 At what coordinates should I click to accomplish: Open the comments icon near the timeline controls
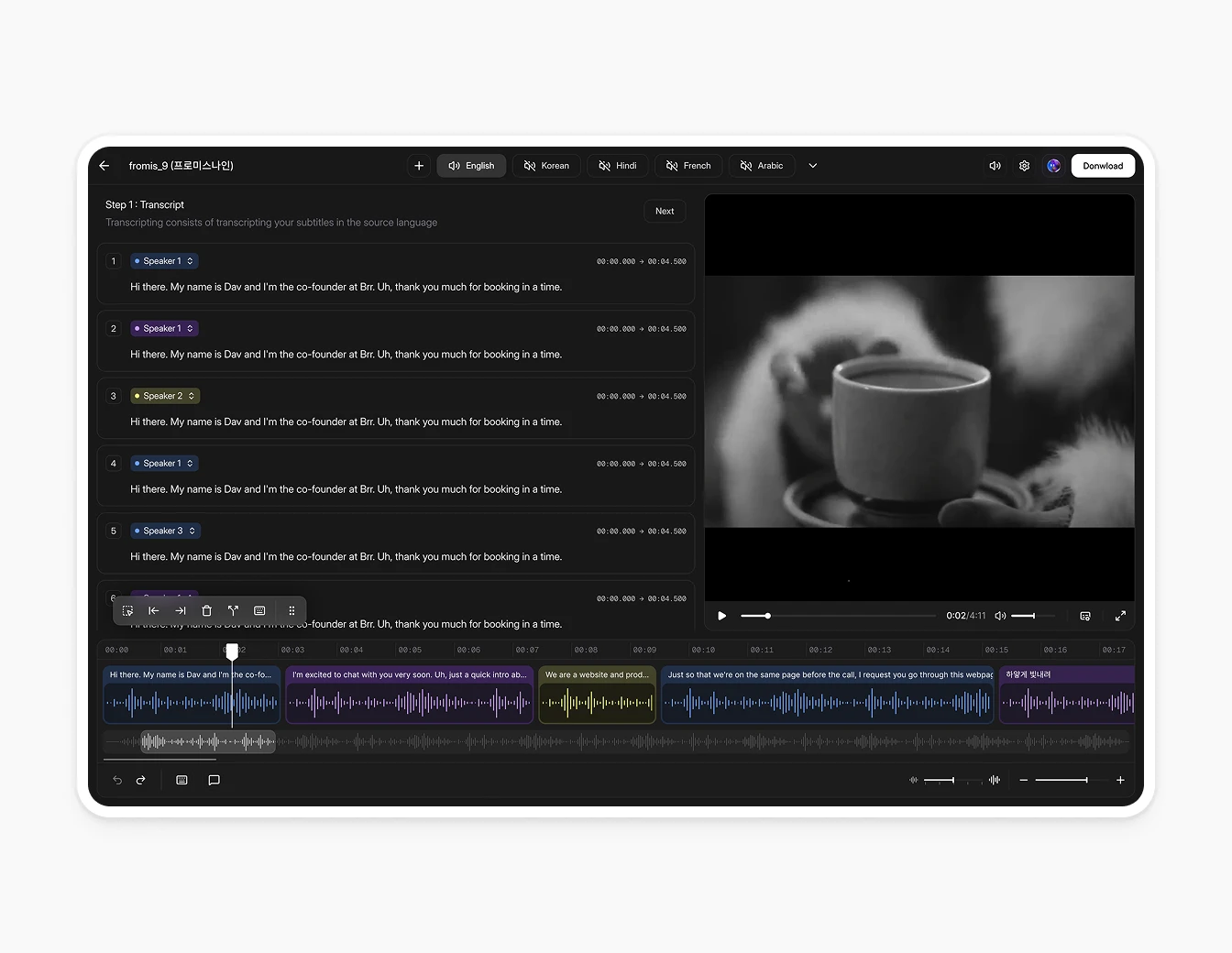(214, 780)
